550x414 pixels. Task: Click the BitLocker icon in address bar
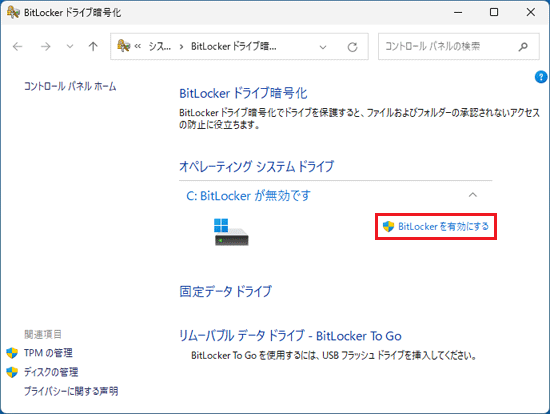point(123,46)
